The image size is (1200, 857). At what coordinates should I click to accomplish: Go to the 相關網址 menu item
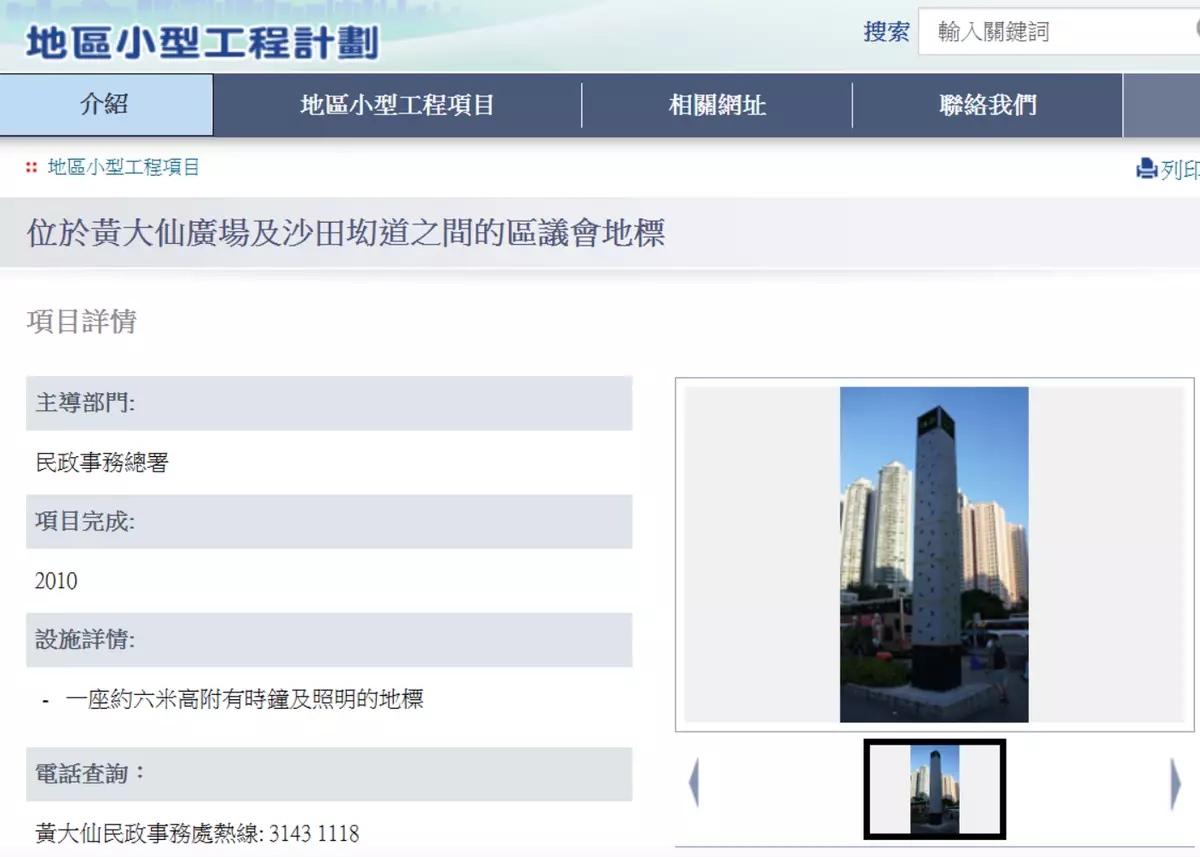point(717,105)
